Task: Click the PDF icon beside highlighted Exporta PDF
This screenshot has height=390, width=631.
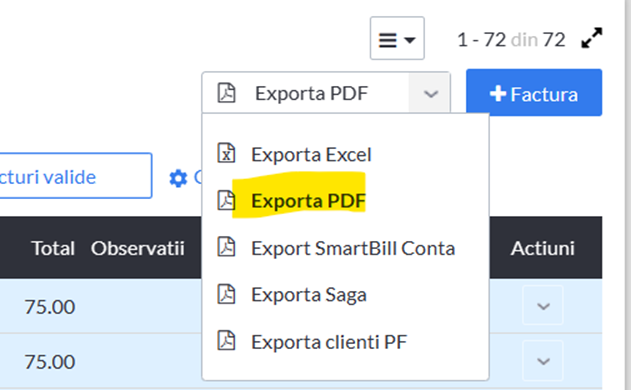Action: (x=226, y=200)
